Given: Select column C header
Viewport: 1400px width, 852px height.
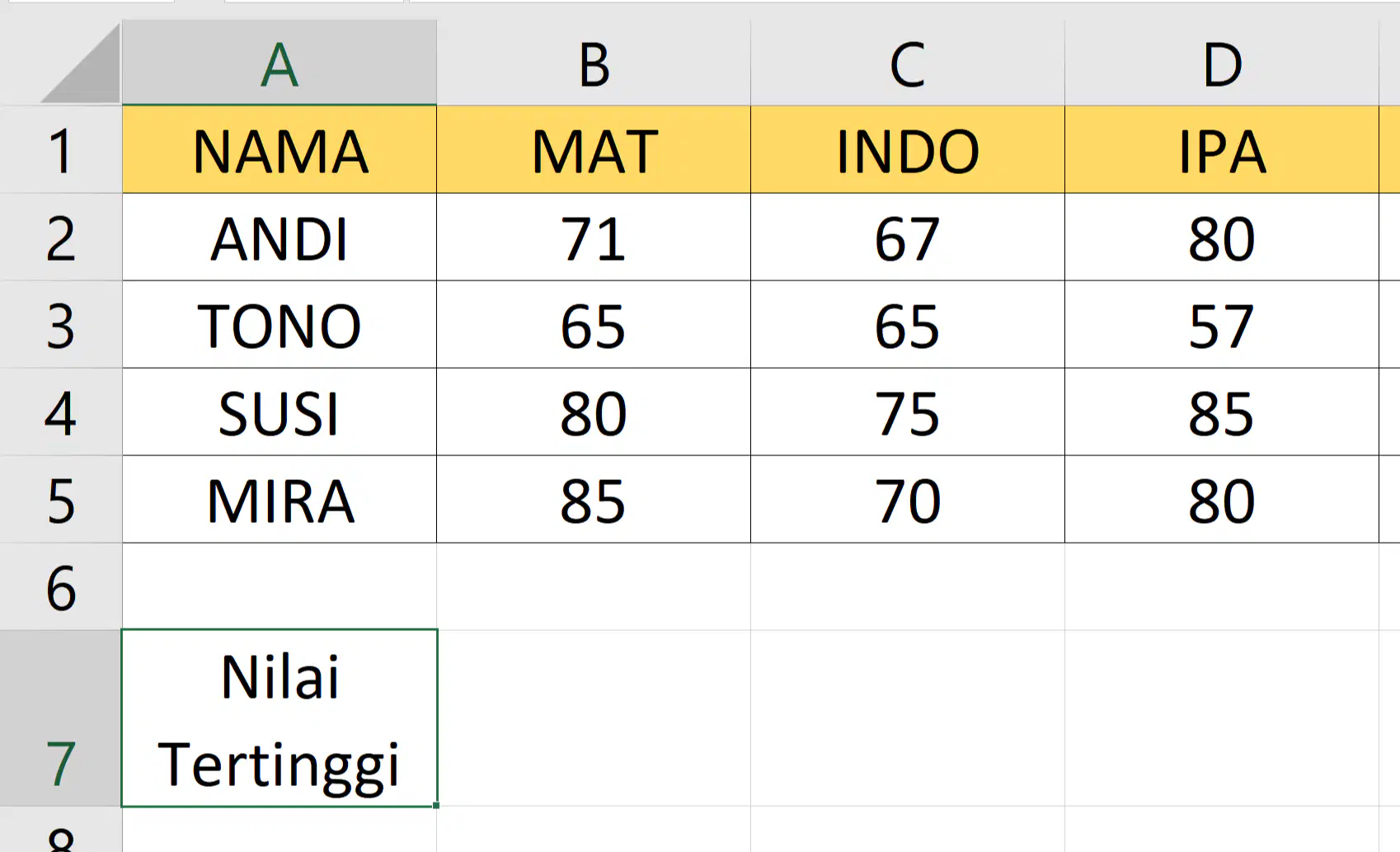Looking at the screenshot, I should 908,64.
